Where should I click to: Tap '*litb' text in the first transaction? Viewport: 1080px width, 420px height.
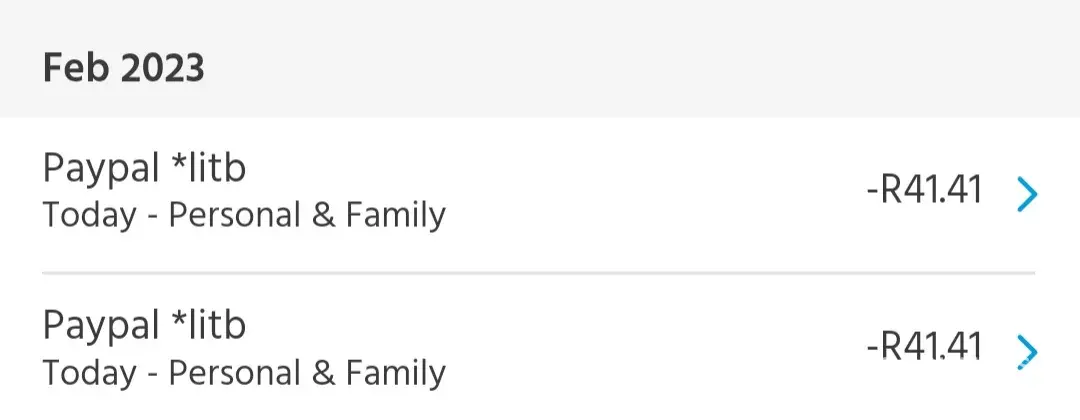tap(210, 169)
